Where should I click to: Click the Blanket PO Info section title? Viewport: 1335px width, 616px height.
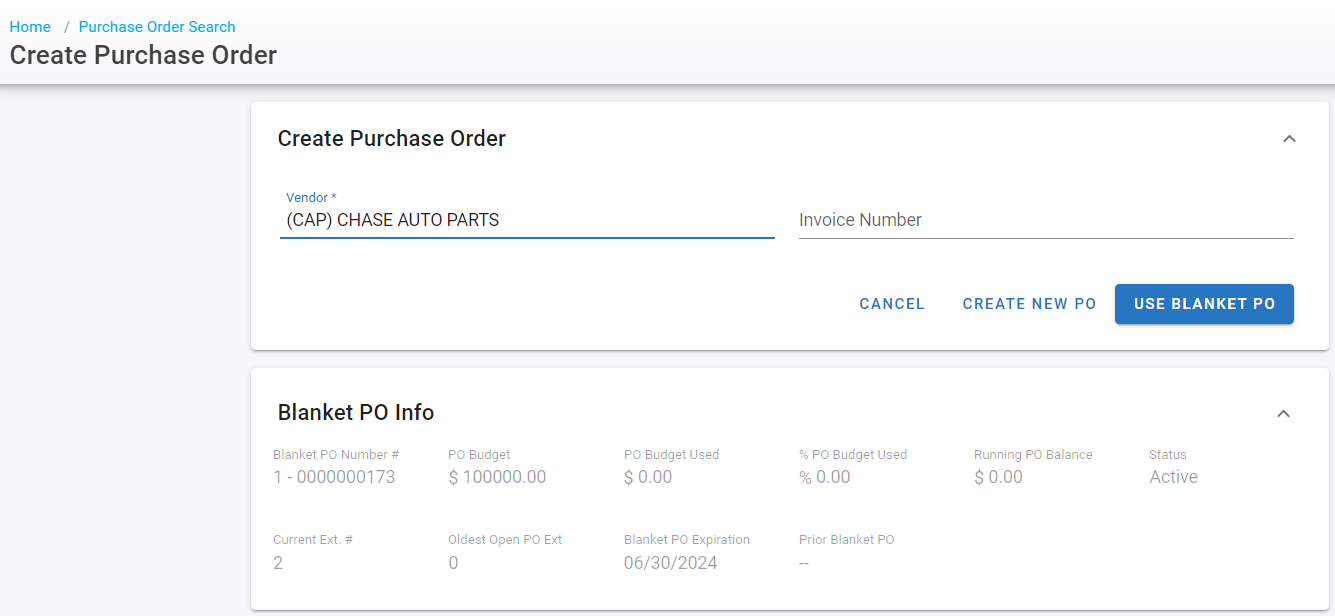355,413
